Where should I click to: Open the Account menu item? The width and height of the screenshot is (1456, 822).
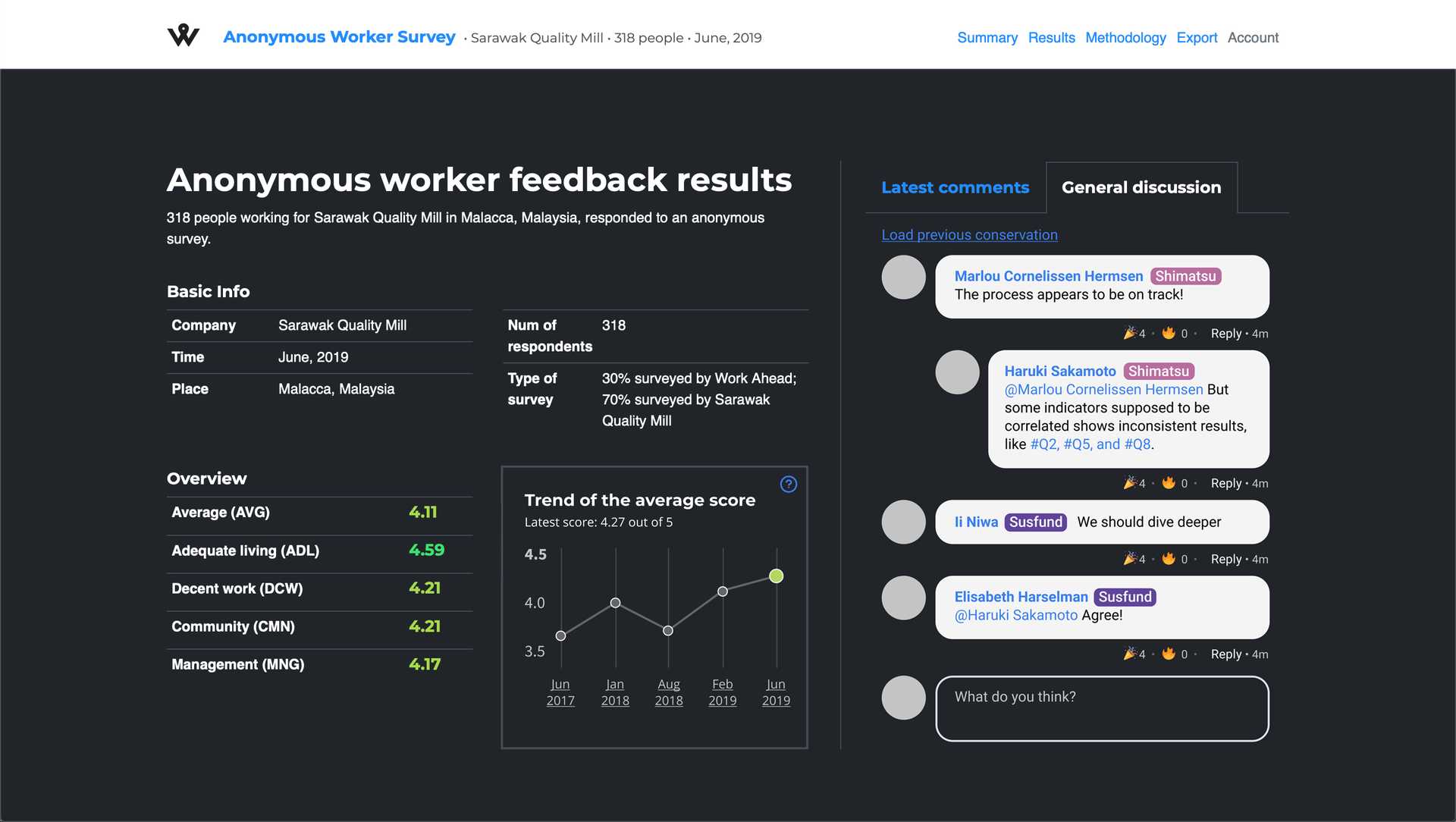click(1253, 38)
